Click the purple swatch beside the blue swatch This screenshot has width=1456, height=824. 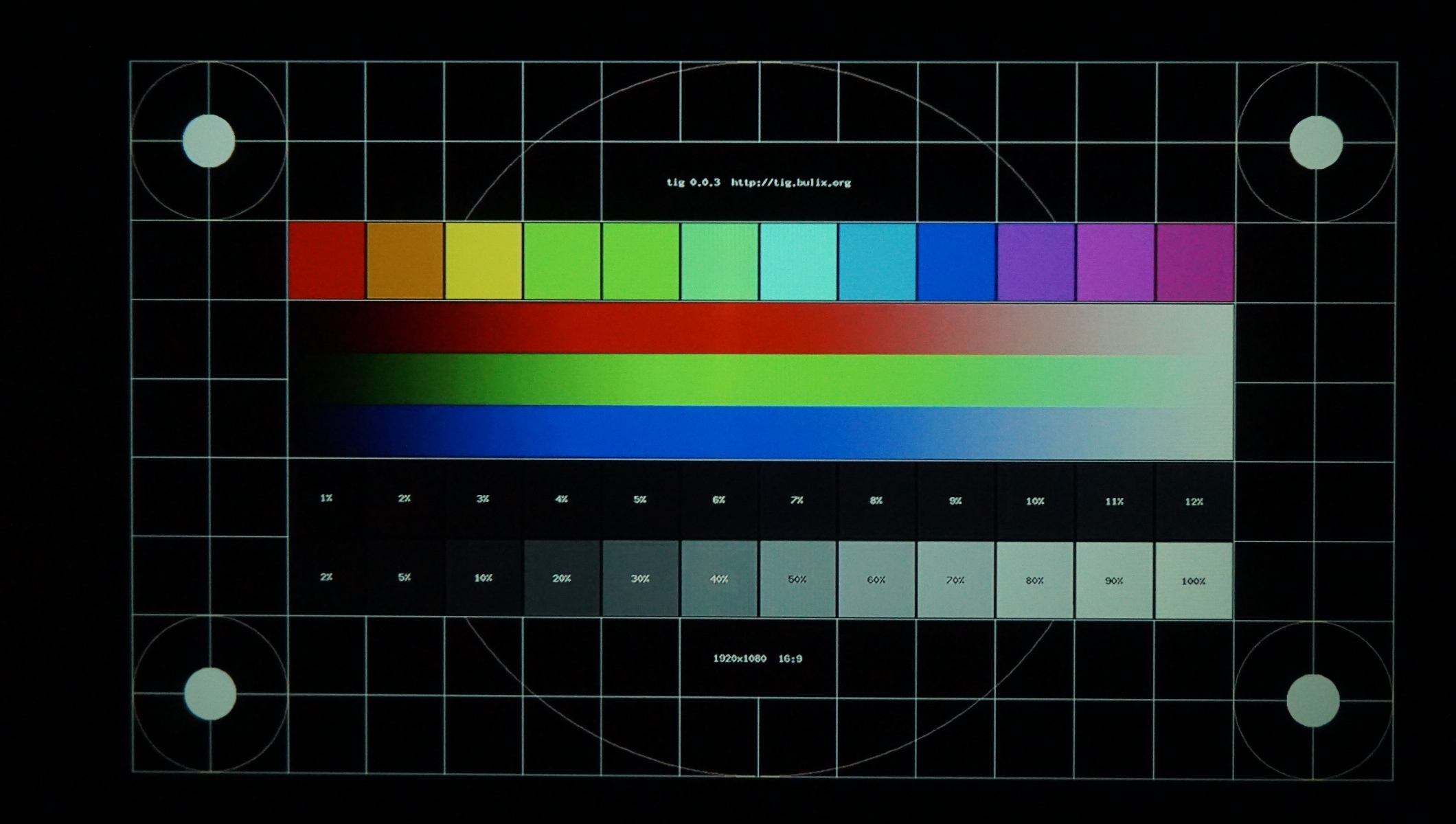[1036, 262]
